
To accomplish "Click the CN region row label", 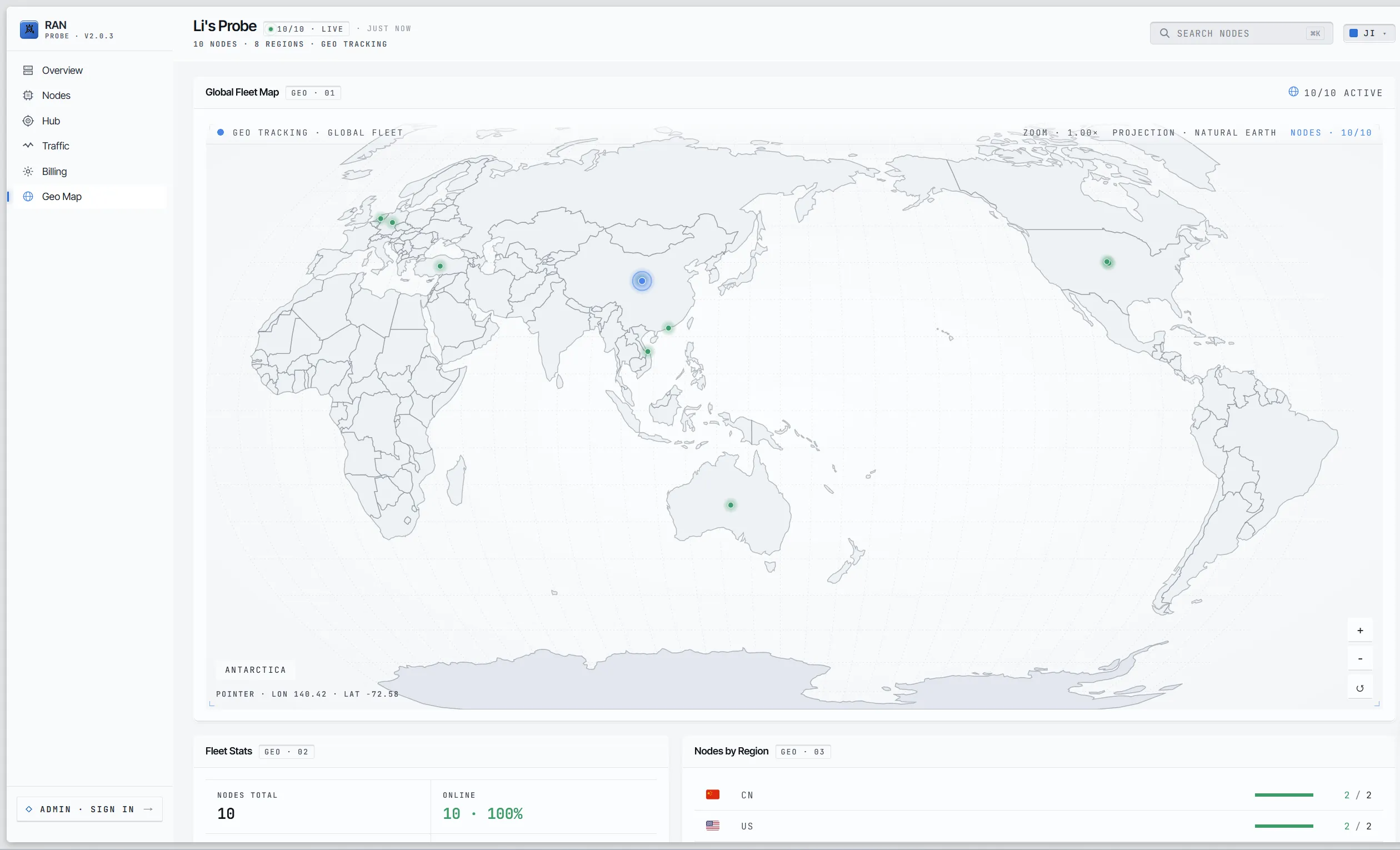I will point(747,796).
